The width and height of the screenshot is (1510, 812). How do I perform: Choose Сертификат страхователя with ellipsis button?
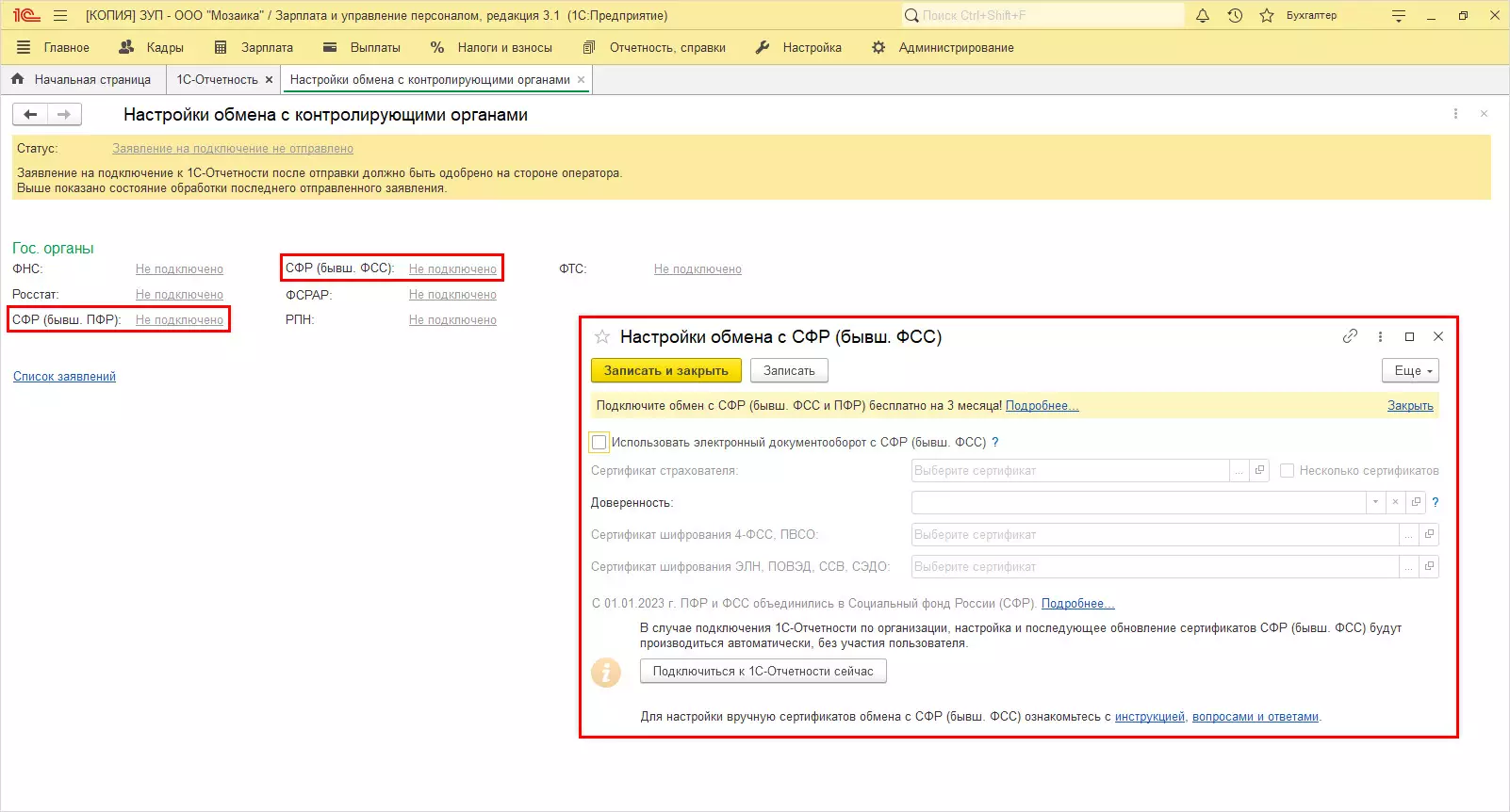tap(1239, 470)
